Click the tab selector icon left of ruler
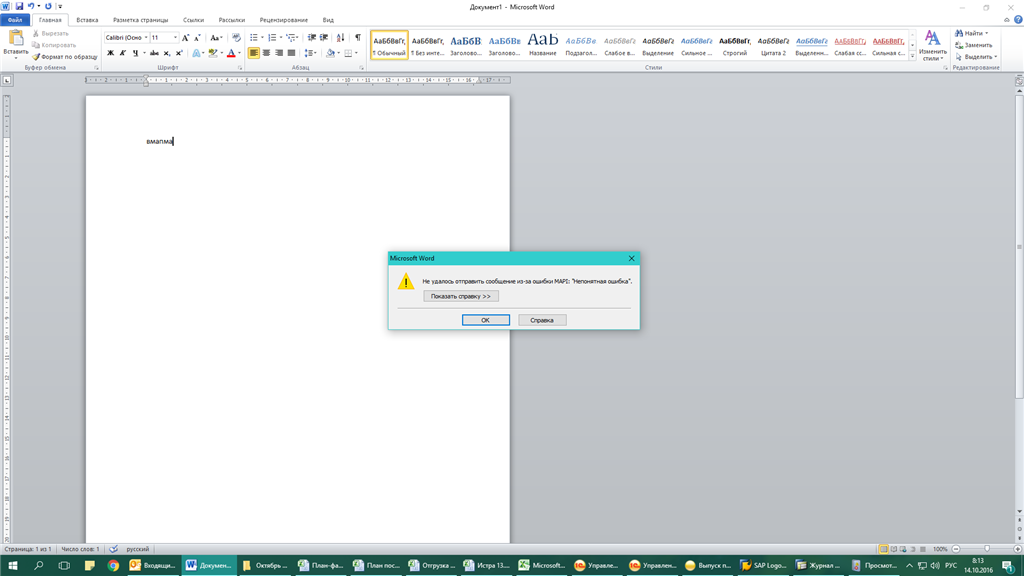The width and height of the screenshot is (1024, 576). [7, 80]
